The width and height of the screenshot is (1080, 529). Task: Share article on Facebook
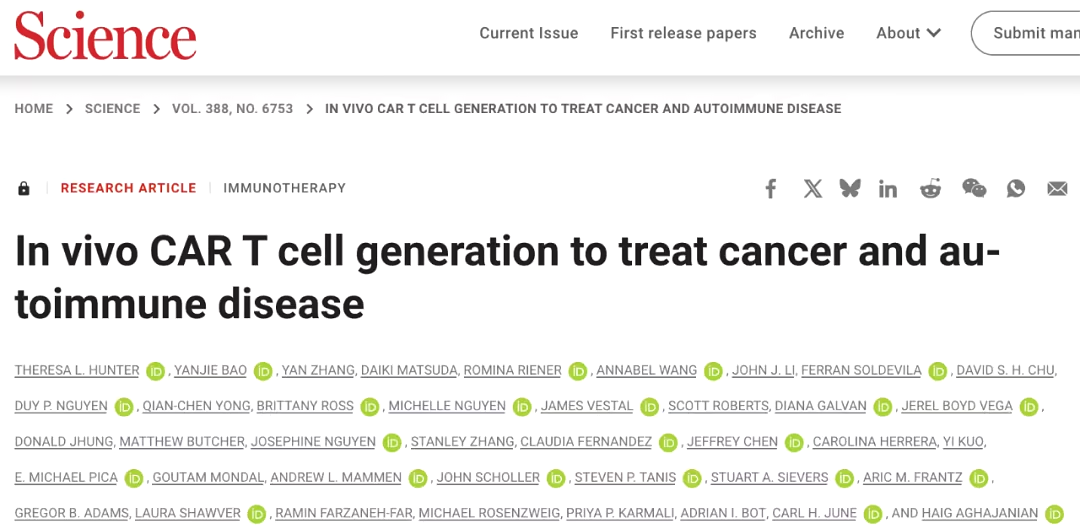(x=771, y=189)
